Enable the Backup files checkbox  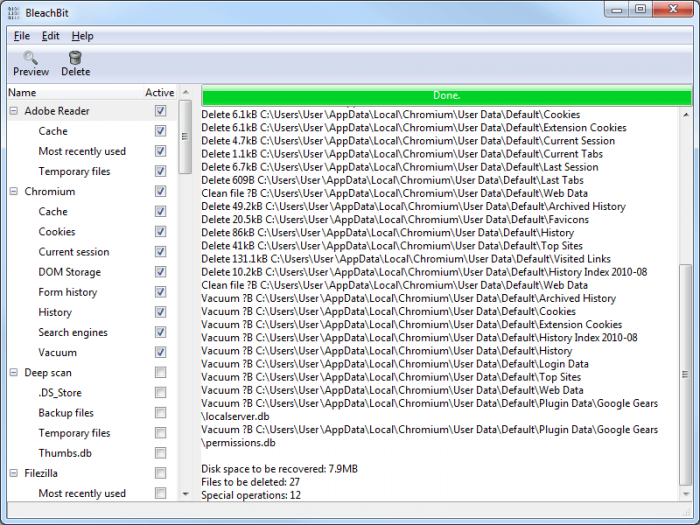pyautogui.click(x=160, y=412)
